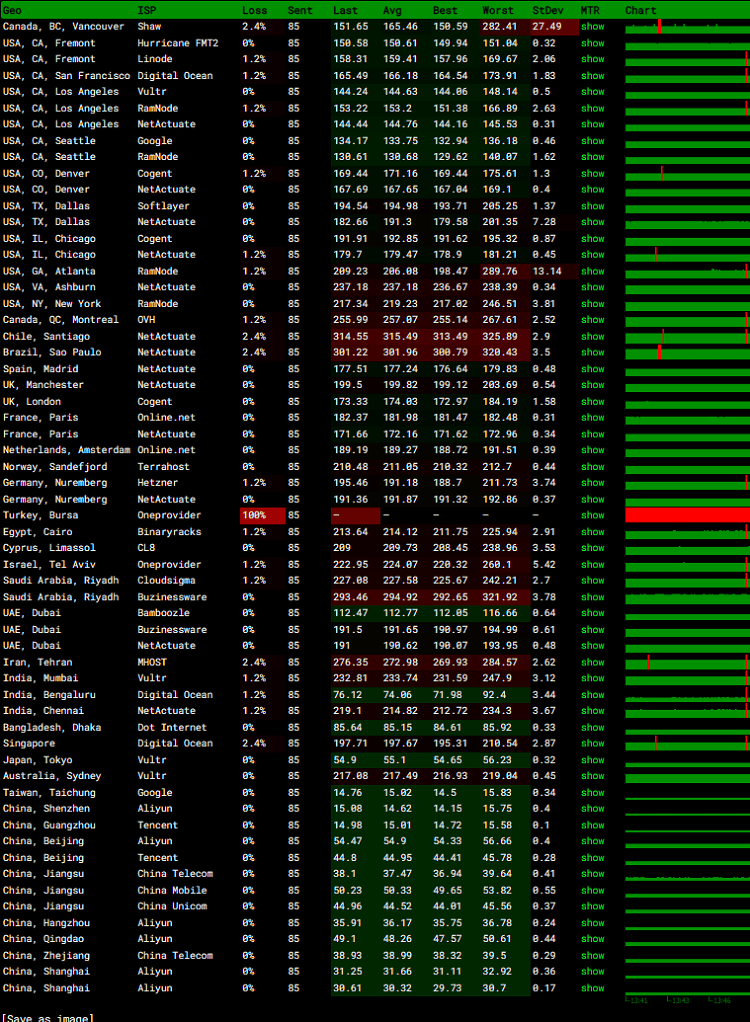Click the Brazil, Sao Paulo latency chart
The width and height of the screenshot is (750, 1022).
pos(687,353)
